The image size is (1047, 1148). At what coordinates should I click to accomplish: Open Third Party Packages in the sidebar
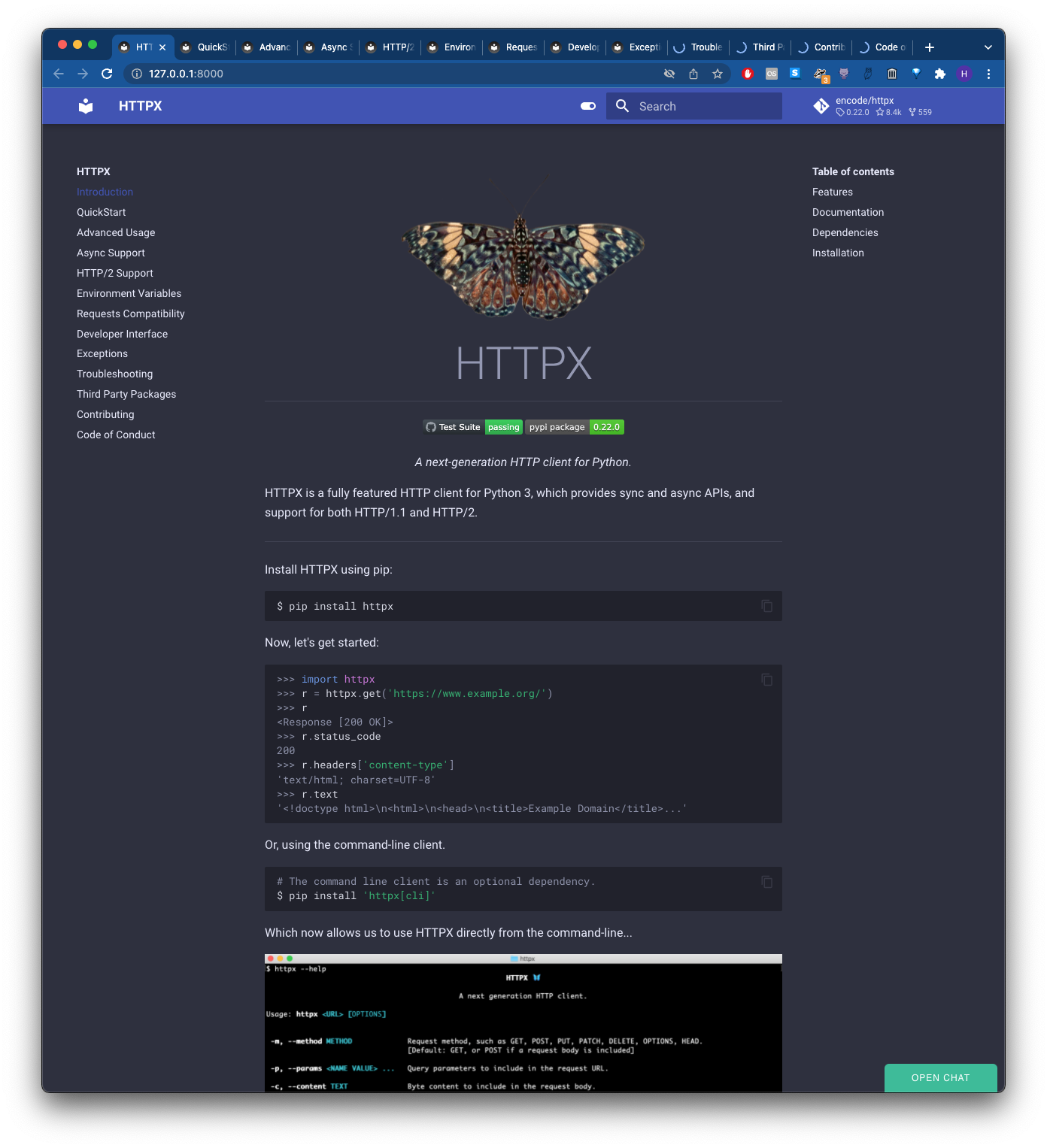click(126, 394)
